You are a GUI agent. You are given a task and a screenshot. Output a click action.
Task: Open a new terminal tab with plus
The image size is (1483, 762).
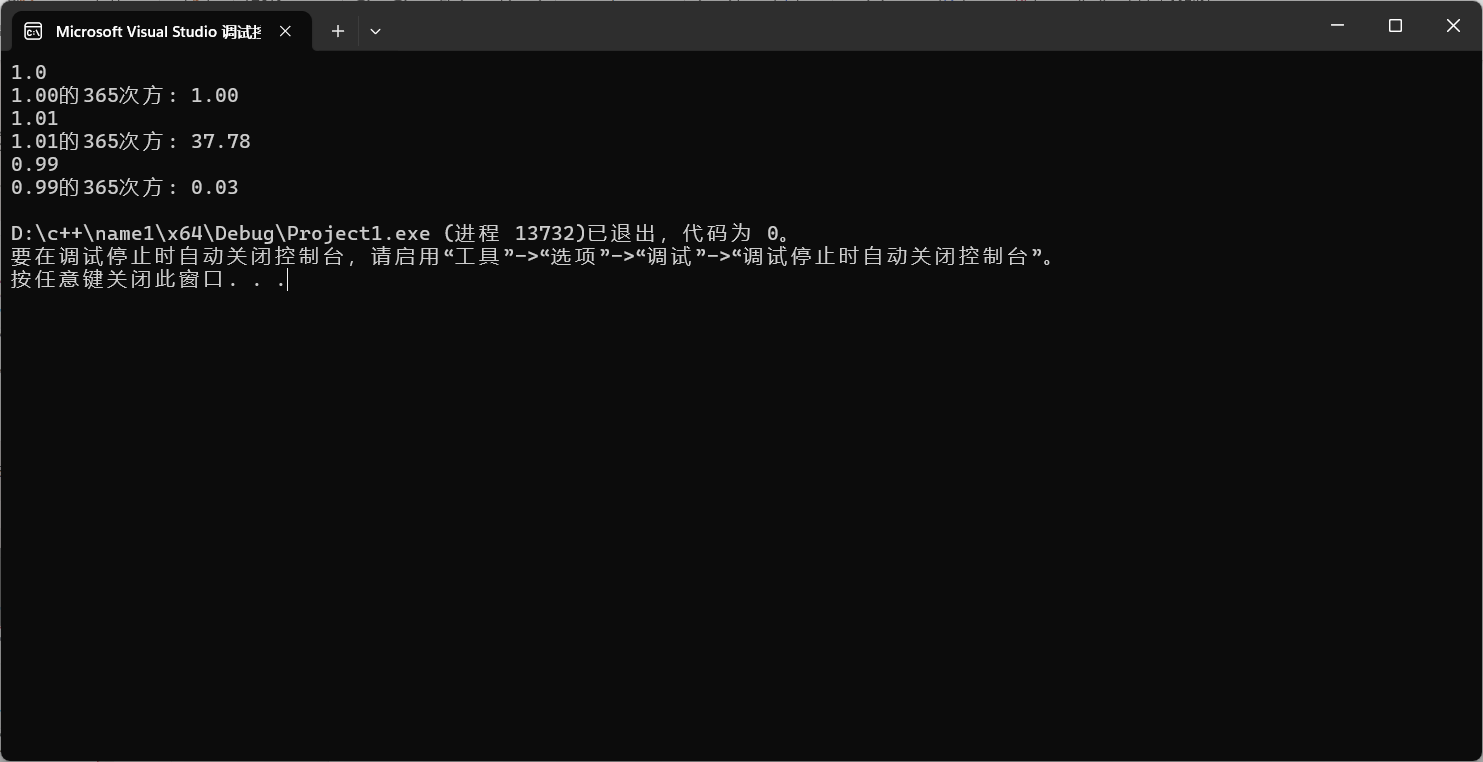coord(338,31)
